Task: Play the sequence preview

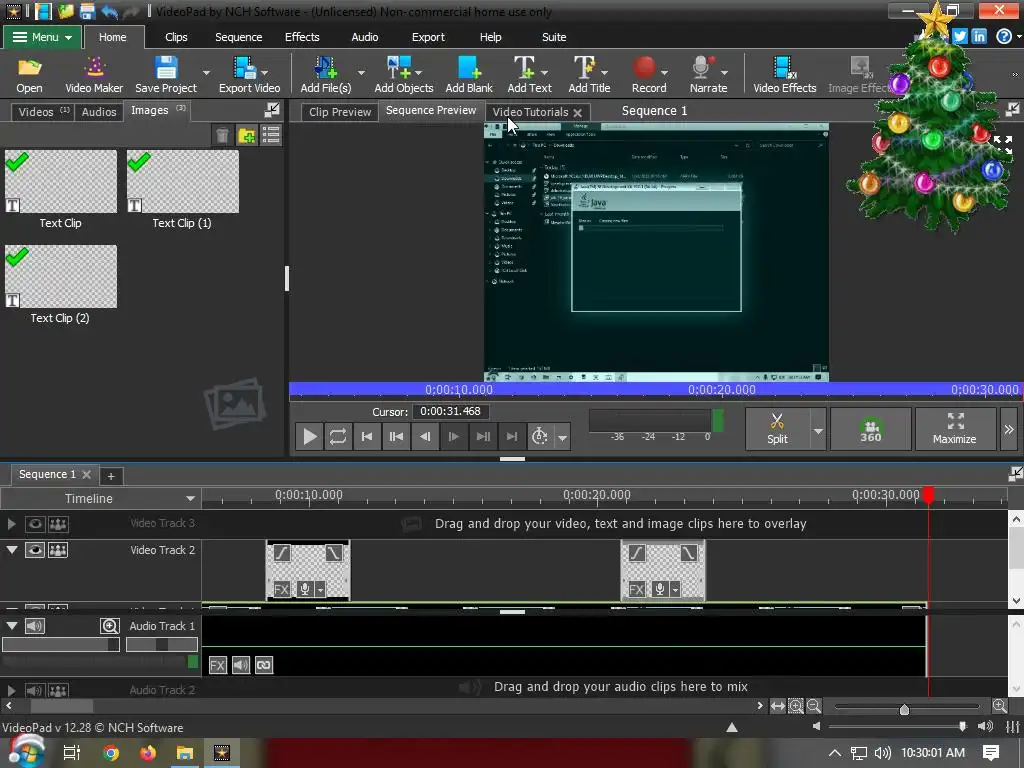Action: point(310,436)
